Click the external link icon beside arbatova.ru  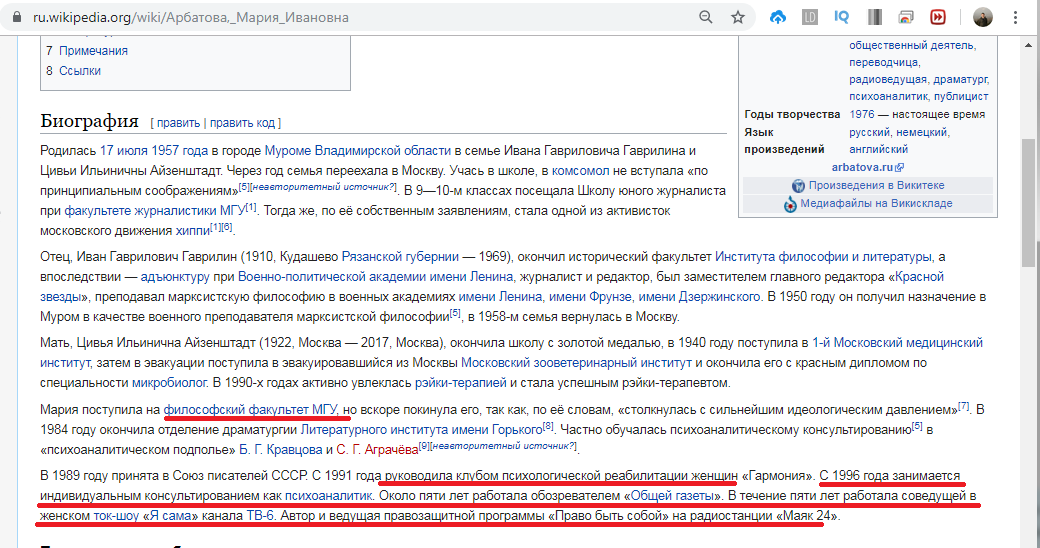[900, 168]
